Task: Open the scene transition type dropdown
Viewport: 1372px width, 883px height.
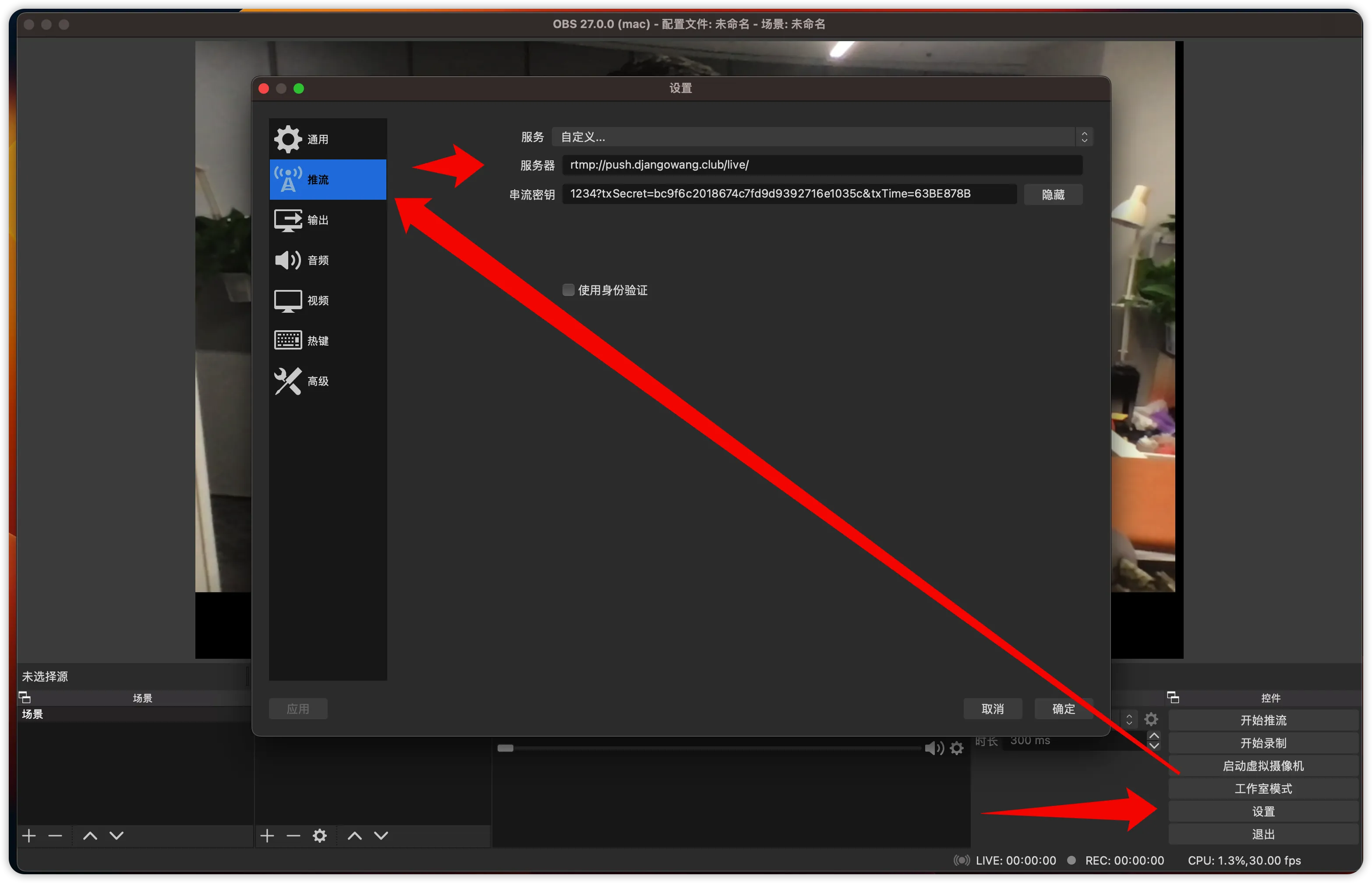Action: point(1128,719)
